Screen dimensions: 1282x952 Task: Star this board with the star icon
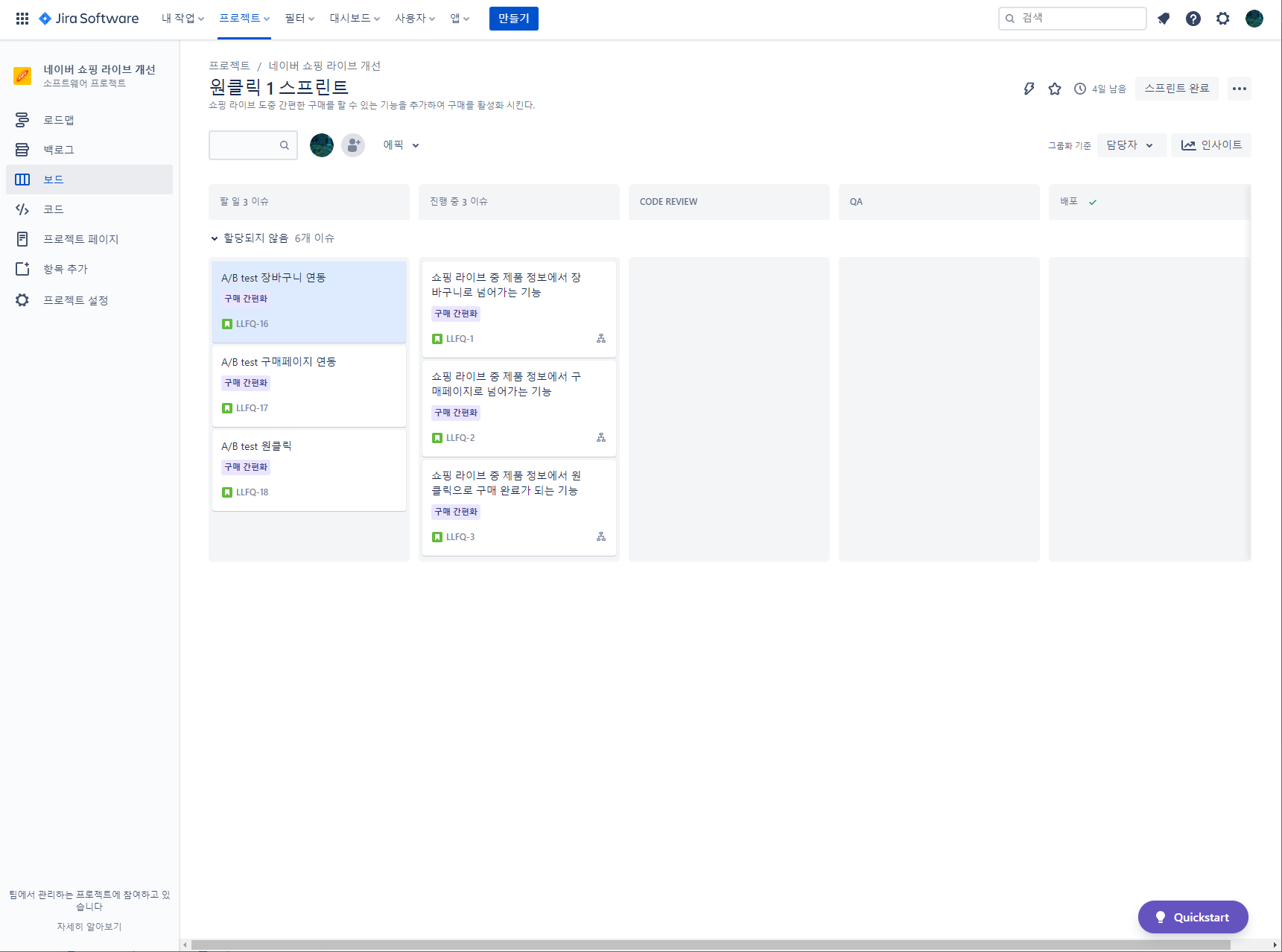point(1055,89)
